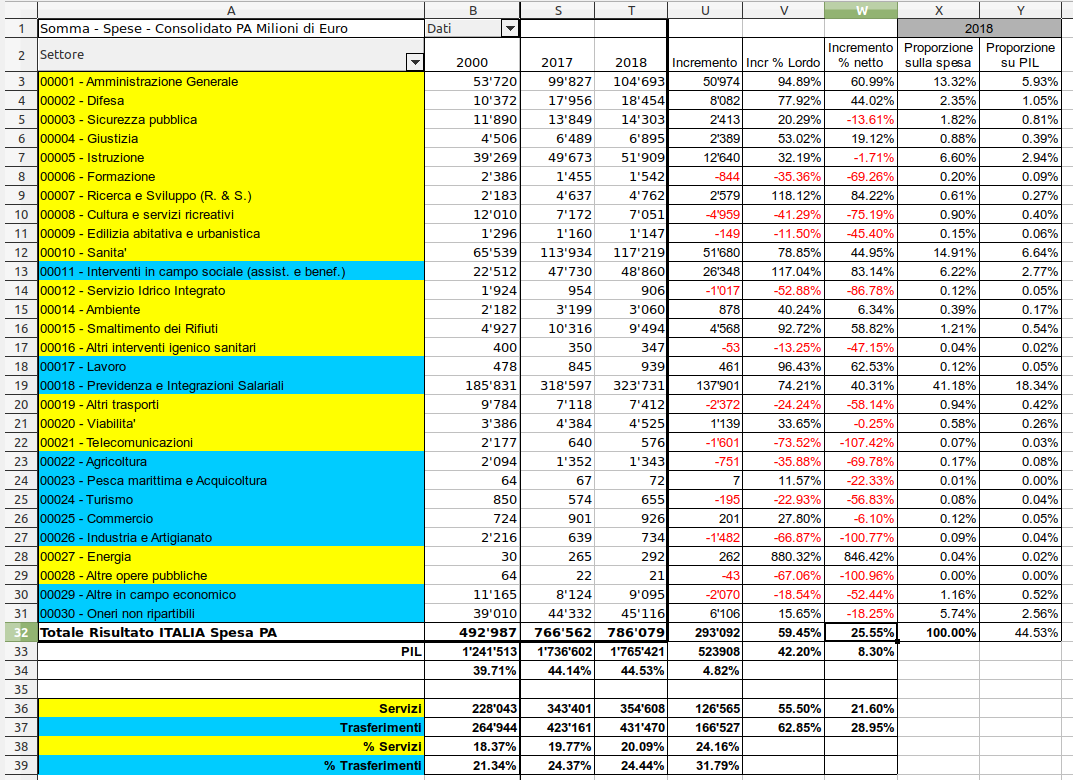This screenshot has height=780, width=1073.
Task: Click cell '00009 - Edilizia abitativa e urbanistica'
Action: 231,233
